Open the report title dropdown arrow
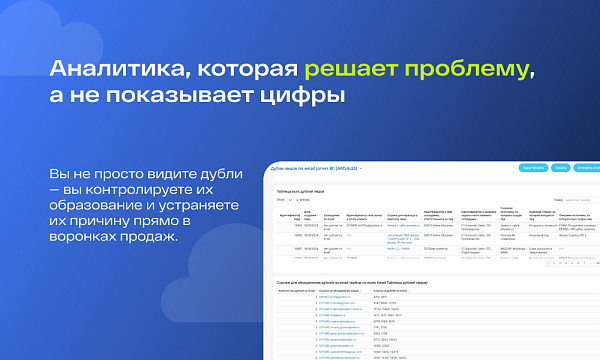 361,169
